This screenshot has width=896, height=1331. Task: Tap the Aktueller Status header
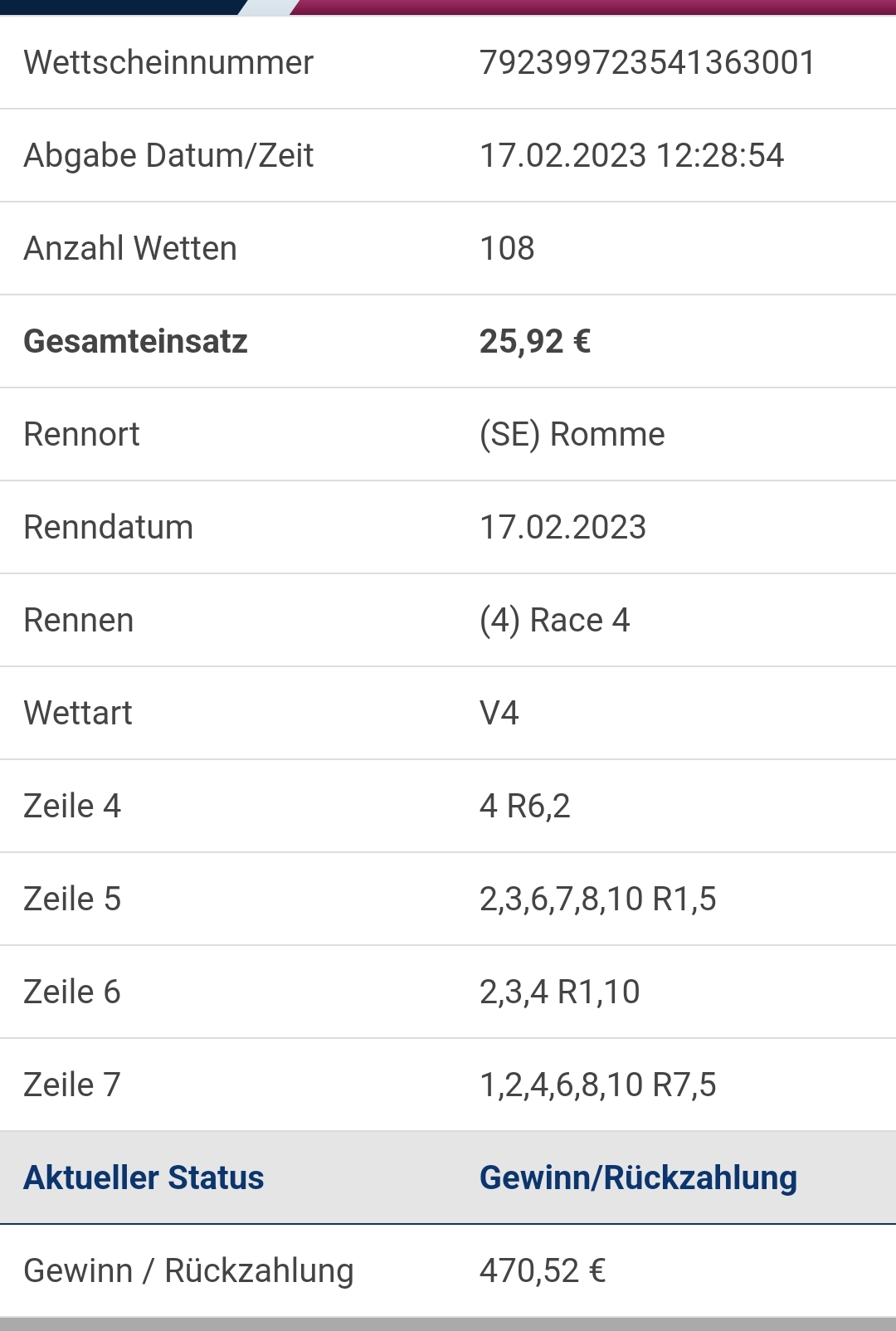point(144,1178)
